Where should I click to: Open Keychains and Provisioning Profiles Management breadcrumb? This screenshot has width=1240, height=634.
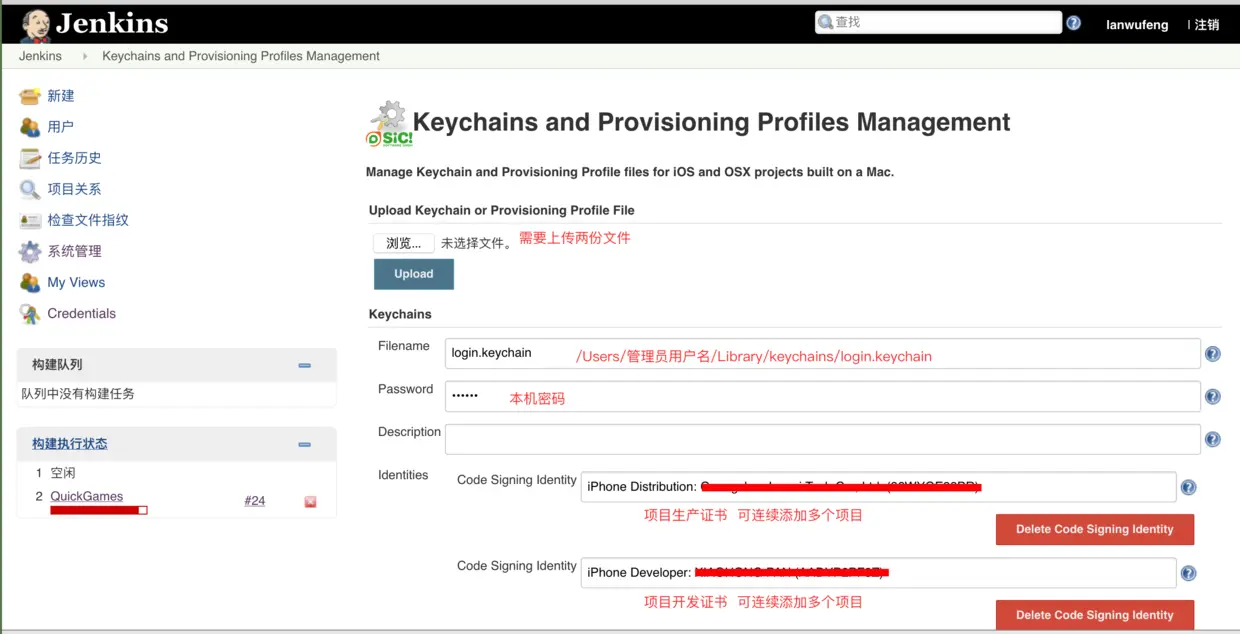pyautogui.click(x=241, y=56)
